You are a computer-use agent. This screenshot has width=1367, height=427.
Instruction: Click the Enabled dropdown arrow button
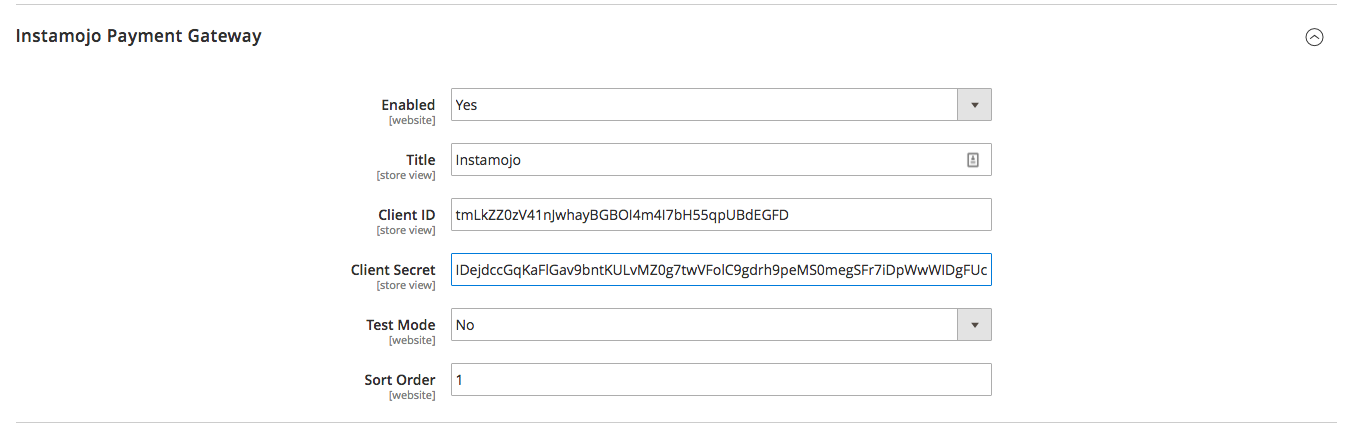[974, 105]
